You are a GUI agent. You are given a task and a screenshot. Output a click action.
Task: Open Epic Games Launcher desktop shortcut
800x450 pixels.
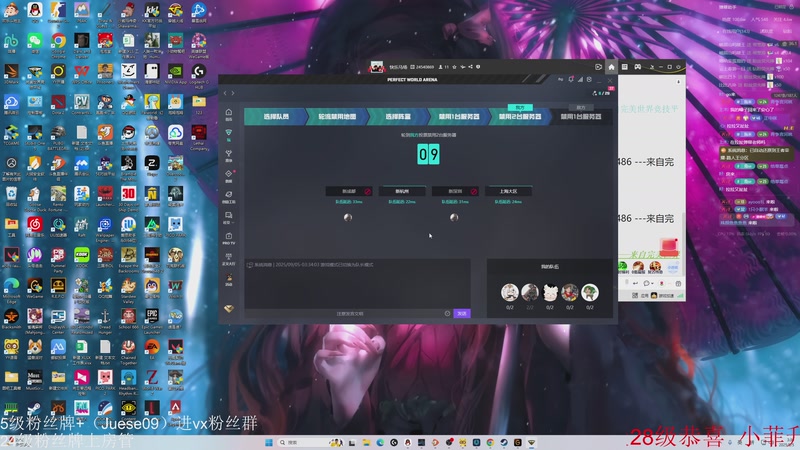coord(152,321)
